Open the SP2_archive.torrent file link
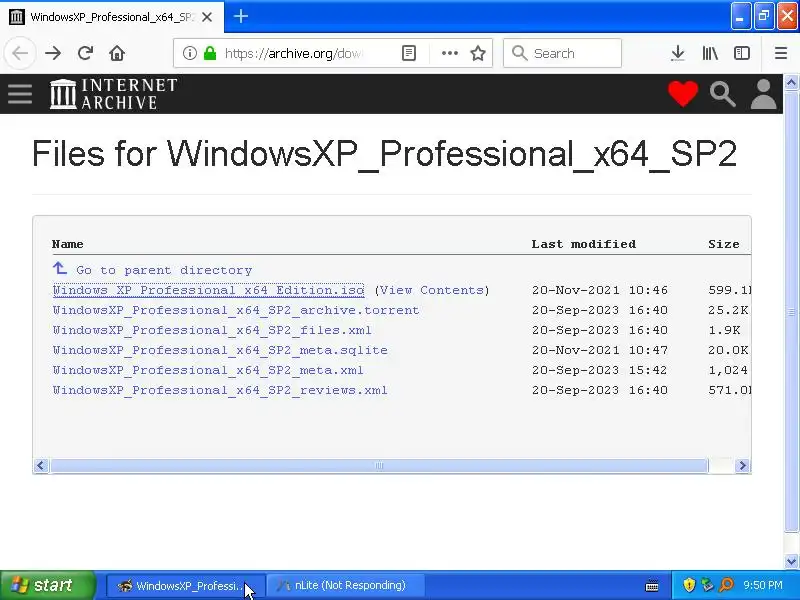The height and width of the screenshot is (600, 800). [x=236, y=310]
